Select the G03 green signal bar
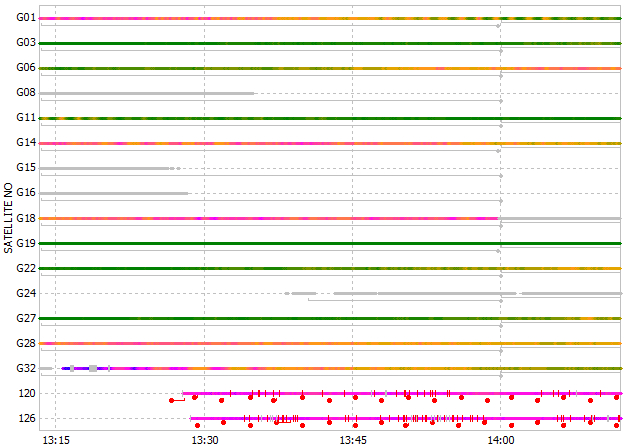This screenshot has width=629, height=446. point(330,43)
